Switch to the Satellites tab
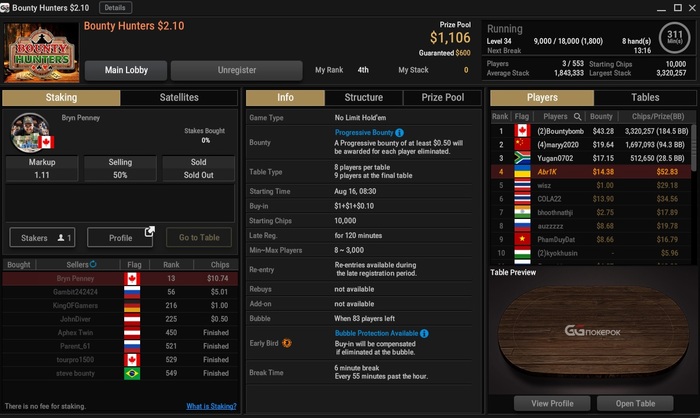This screenshot has width=700, height=418. pos(179,97)
